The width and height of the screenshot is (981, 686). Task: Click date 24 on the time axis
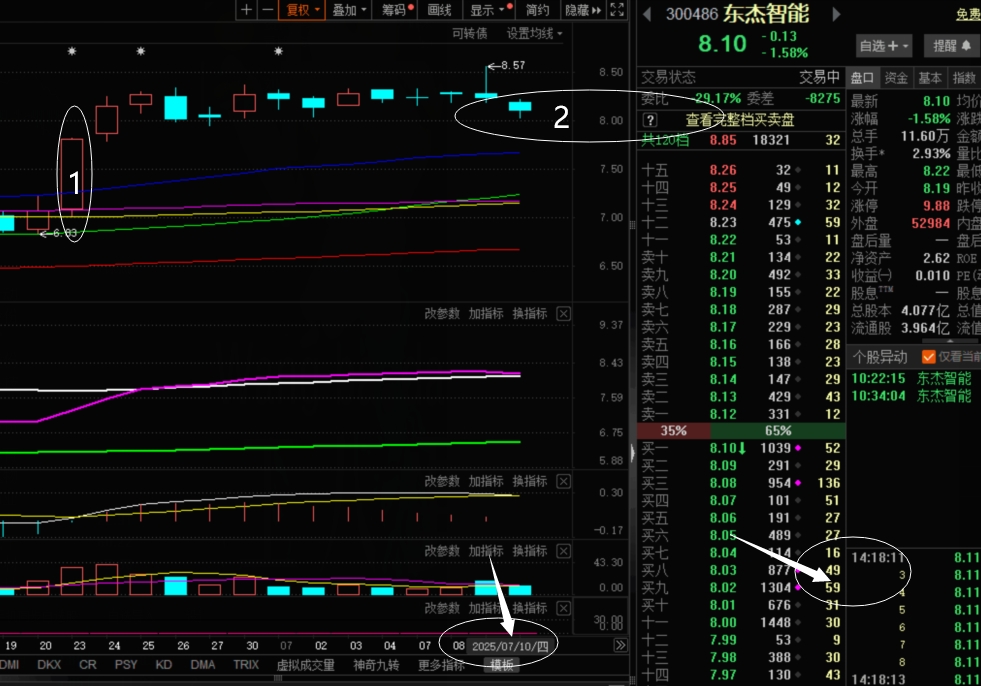[x=114, y=645]
